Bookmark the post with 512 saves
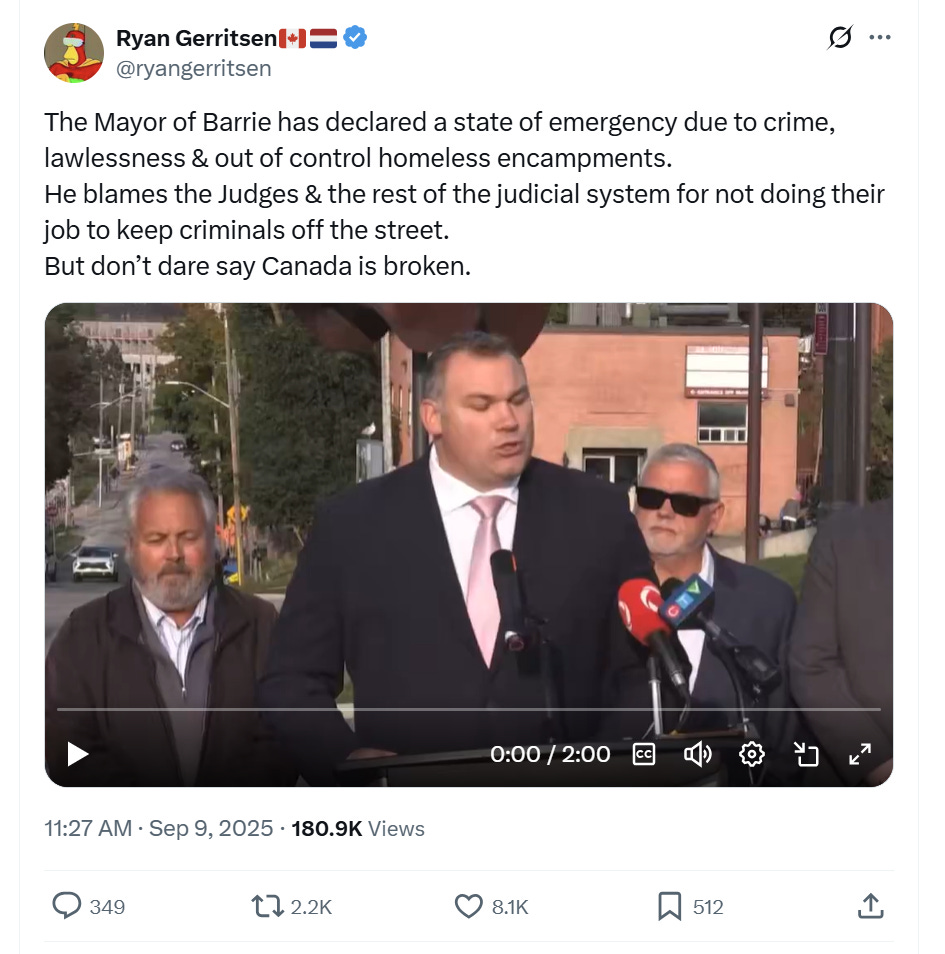945x954 pixels. coord(691,906)
